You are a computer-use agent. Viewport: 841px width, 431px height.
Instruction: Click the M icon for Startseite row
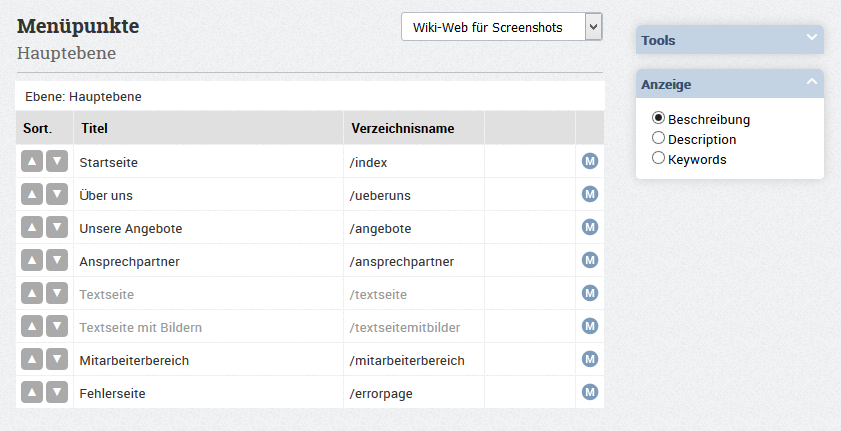coord(590,161)
